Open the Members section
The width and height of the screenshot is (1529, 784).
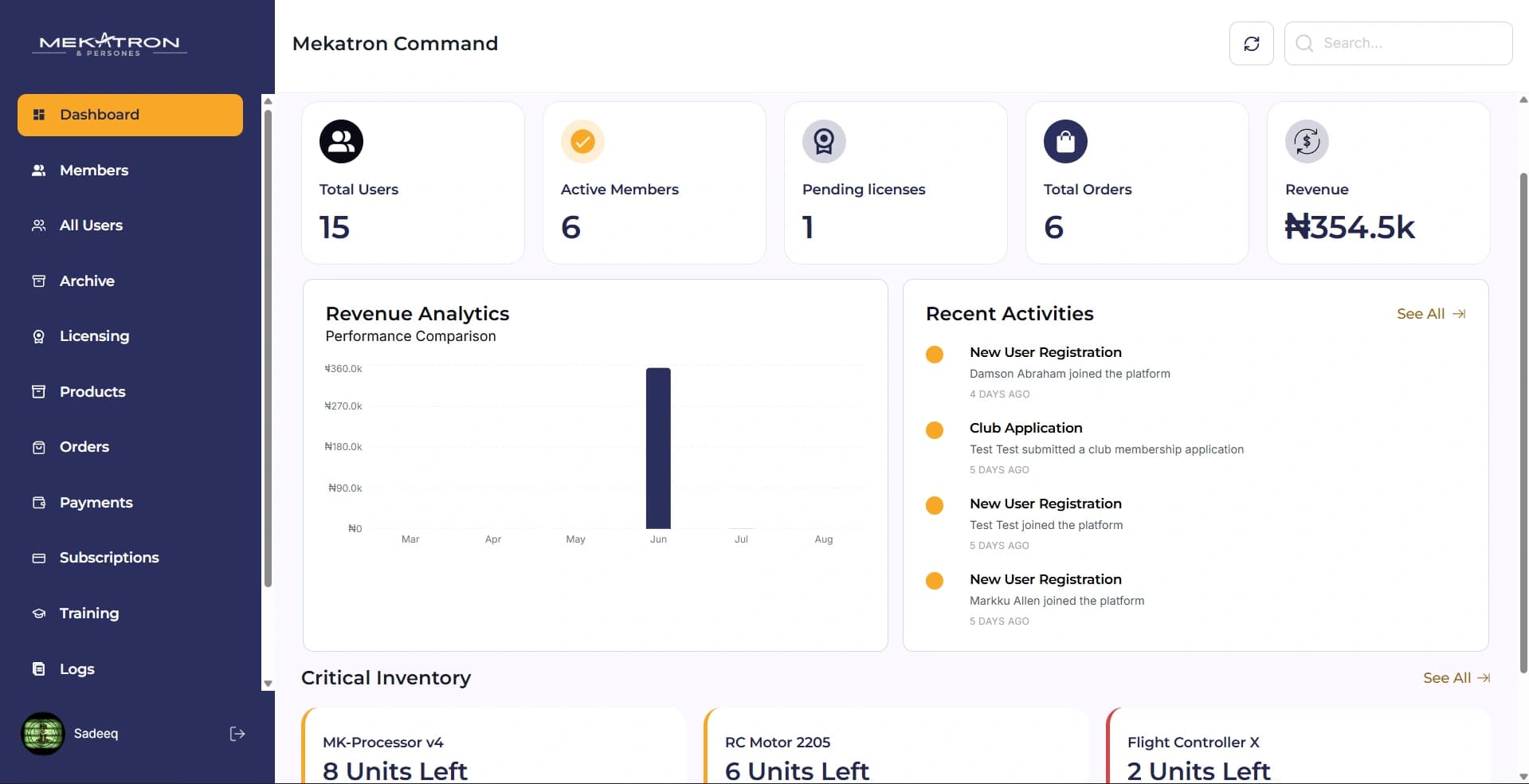click(130, 170)
